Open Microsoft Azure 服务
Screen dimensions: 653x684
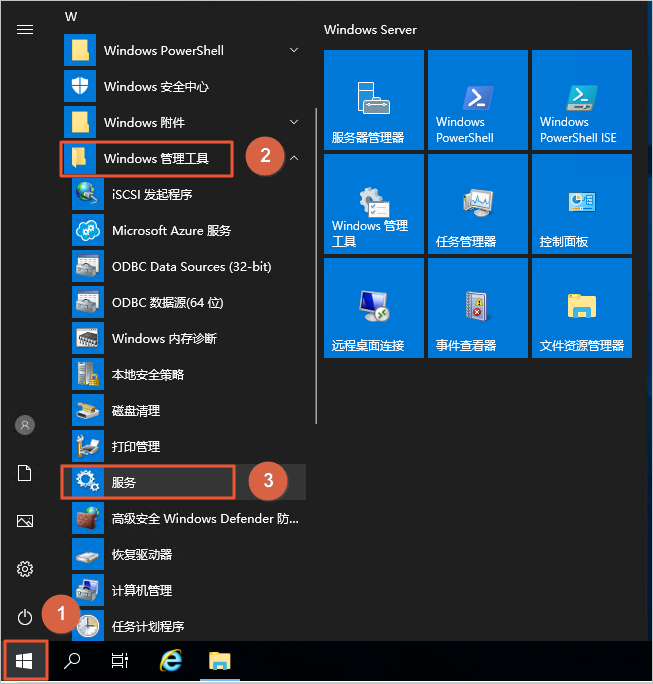pyautogui.click(x=170, y=230)
